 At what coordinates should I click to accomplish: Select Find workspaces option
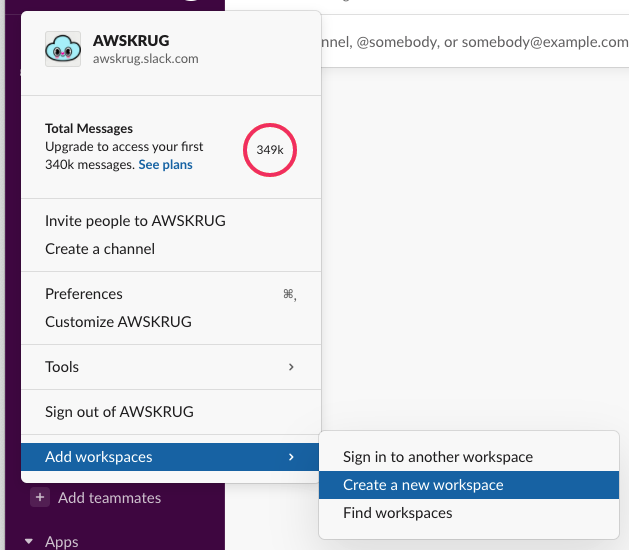point(469,513)
